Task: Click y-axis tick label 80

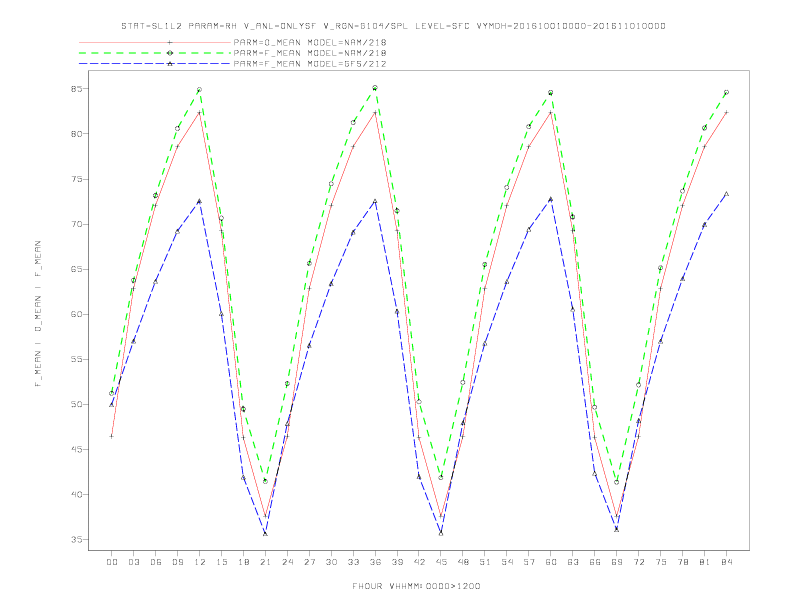Action: (x=77, y=134)
